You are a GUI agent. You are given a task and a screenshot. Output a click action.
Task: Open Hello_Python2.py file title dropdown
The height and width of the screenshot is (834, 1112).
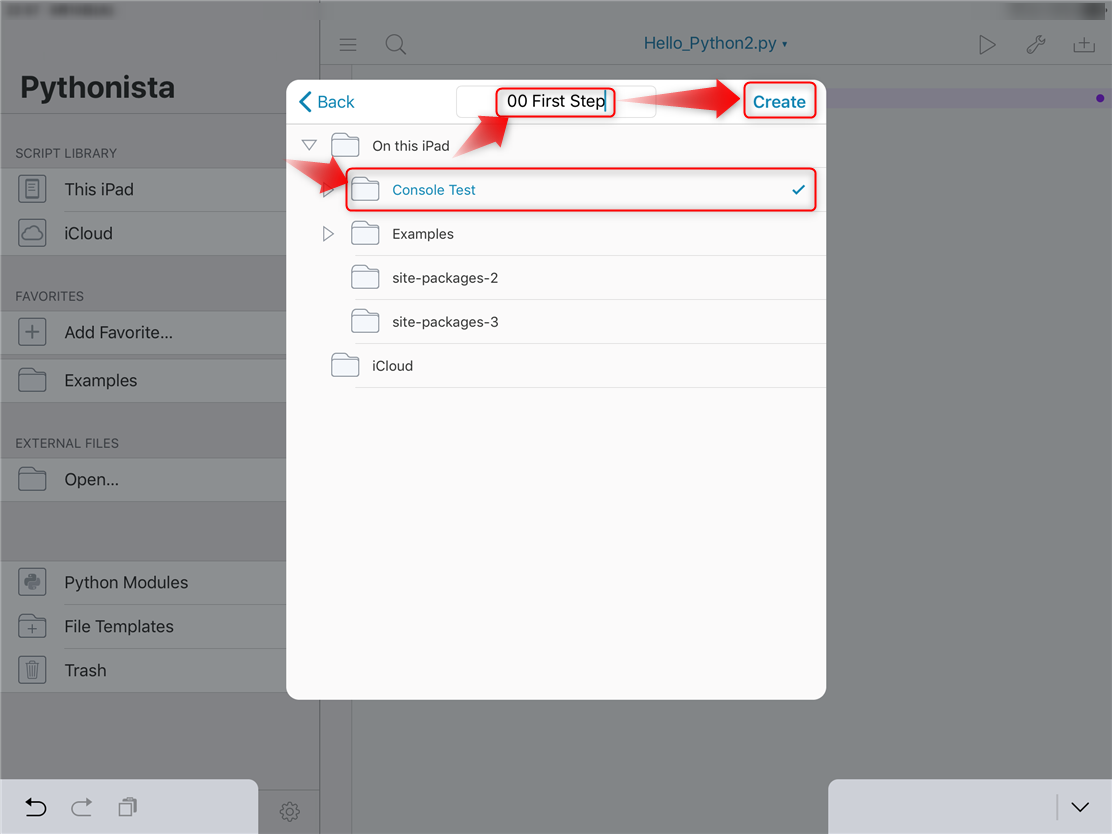click(x=715, y=44)
